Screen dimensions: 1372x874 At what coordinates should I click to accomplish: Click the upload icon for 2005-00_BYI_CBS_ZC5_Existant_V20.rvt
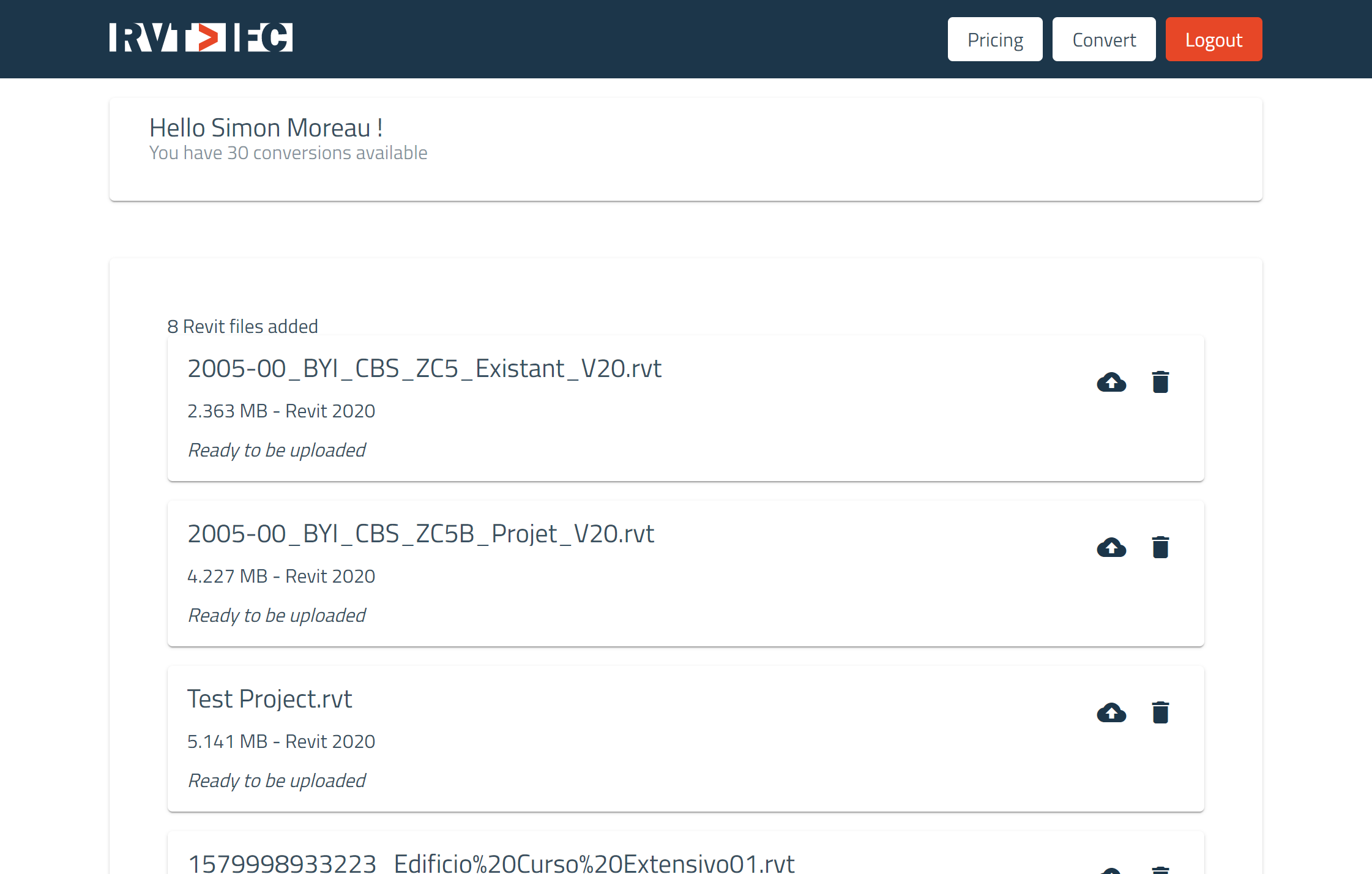pos(1112,381)
